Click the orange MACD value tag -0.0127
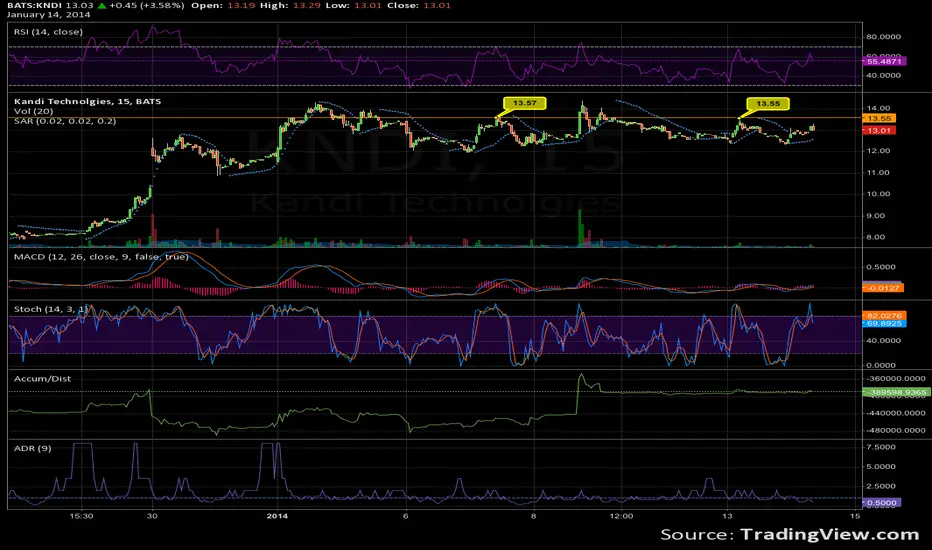The image size is (932, 550). (883, 288)
